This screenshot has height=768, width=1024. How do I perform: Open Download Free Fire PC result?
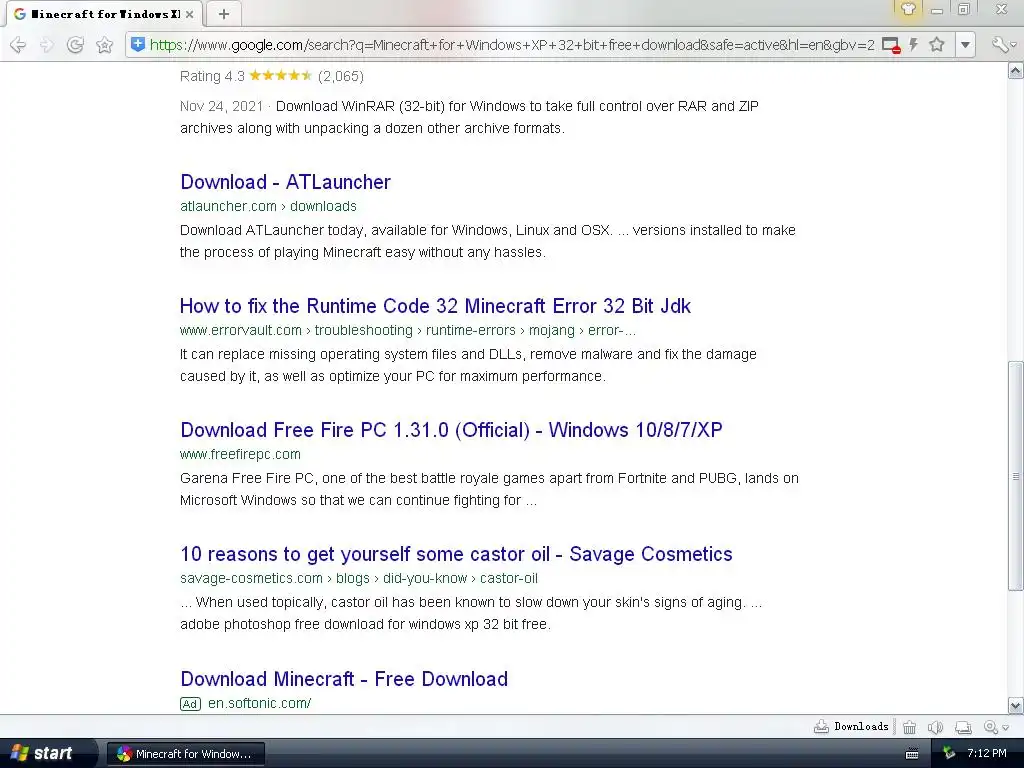(451, 430)
